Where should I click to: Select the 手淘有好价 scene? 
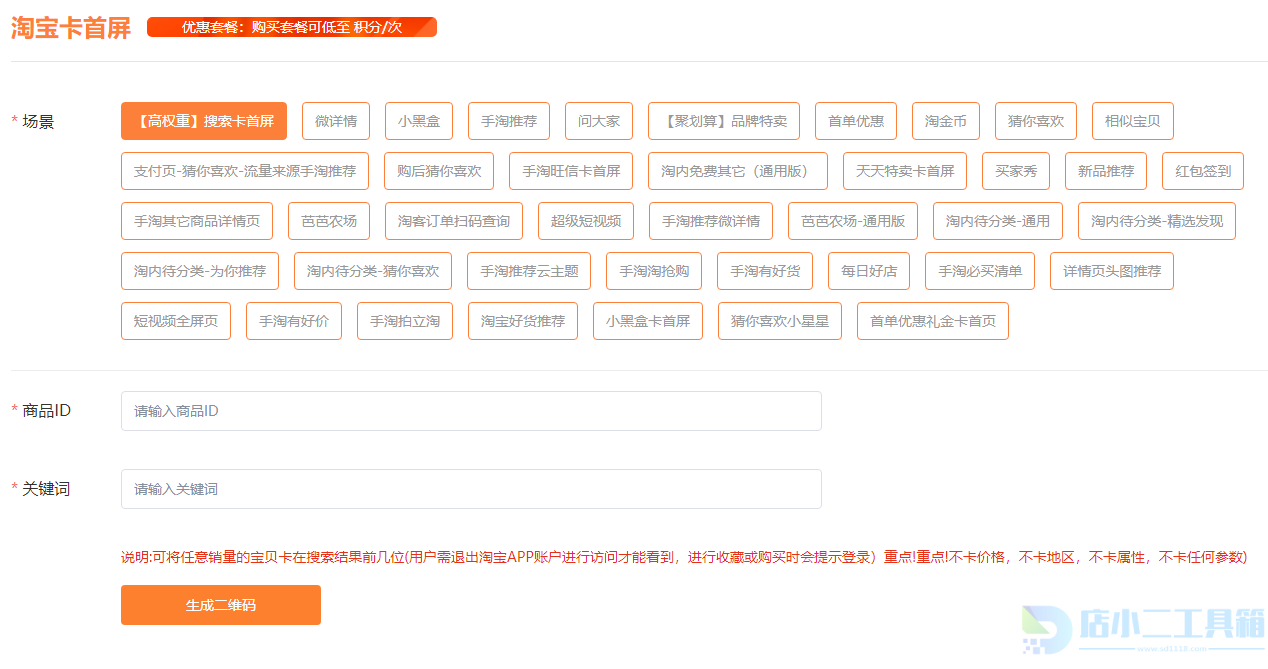pos(294,321)
